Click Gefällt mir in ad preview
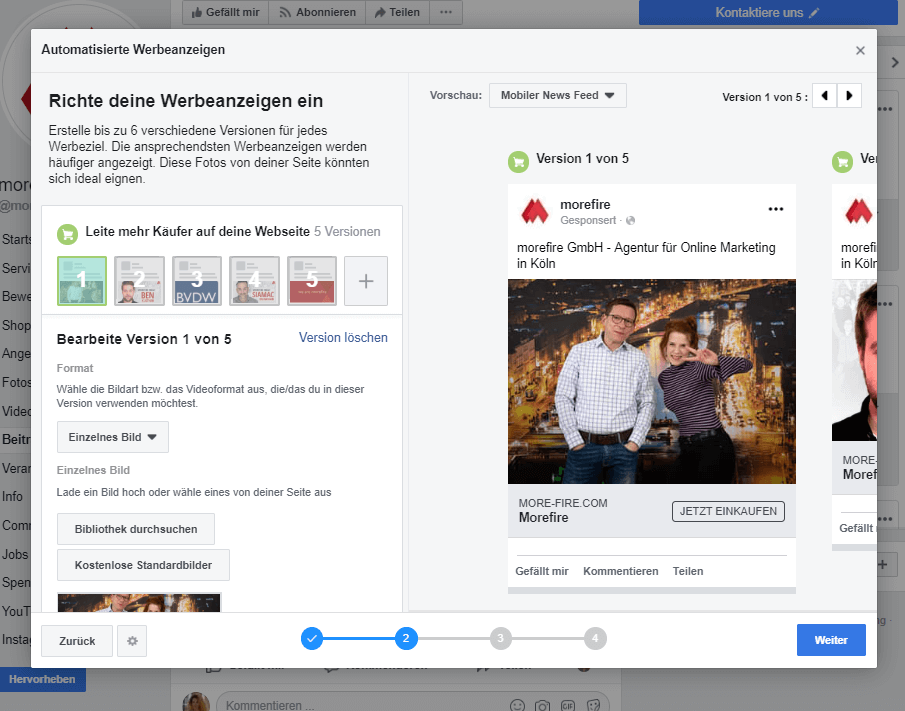The image size is (905, 711). click(541, 571)
